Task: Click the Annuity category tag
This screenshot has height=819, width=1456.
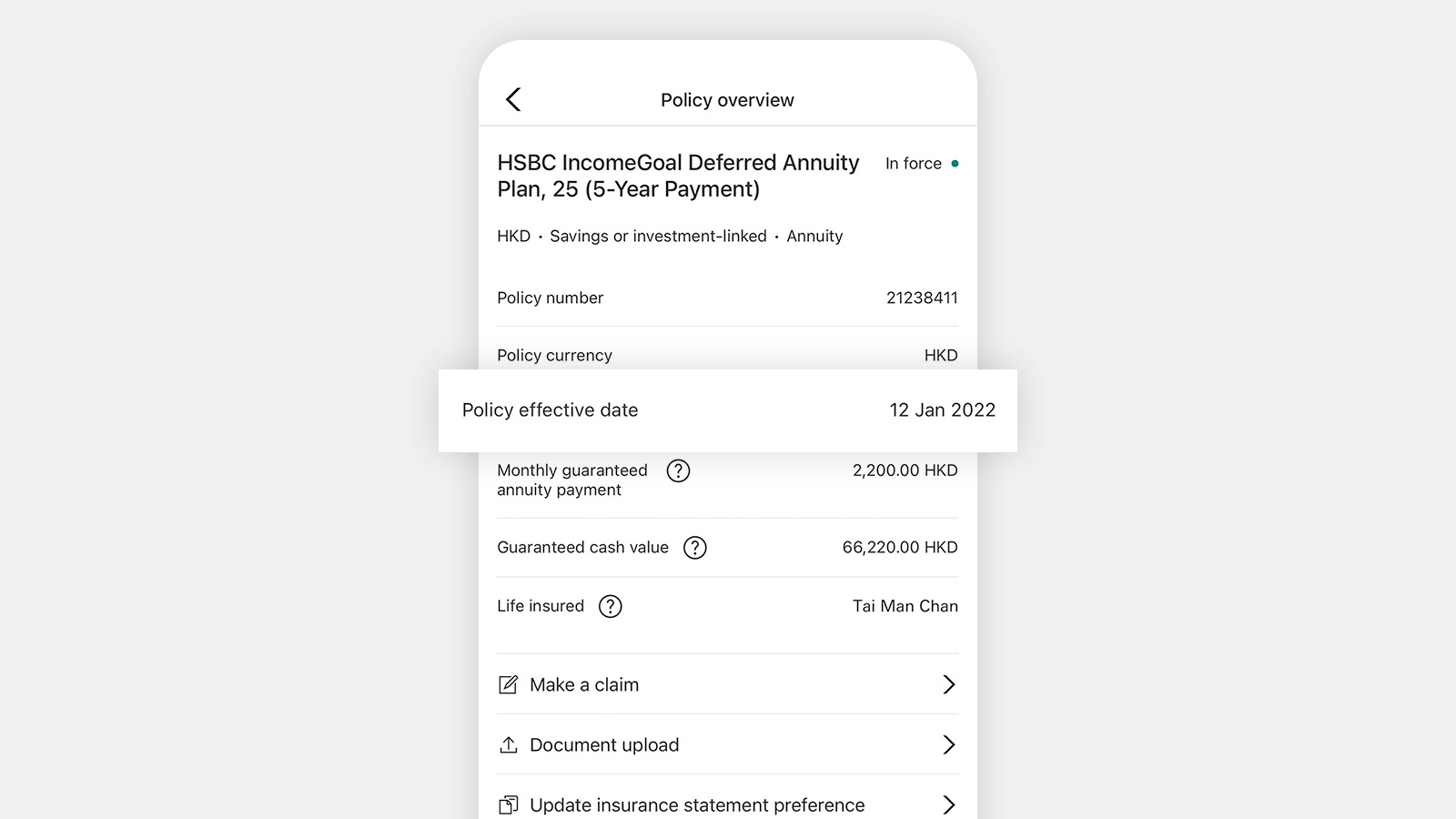Action: tap(814, 237)
